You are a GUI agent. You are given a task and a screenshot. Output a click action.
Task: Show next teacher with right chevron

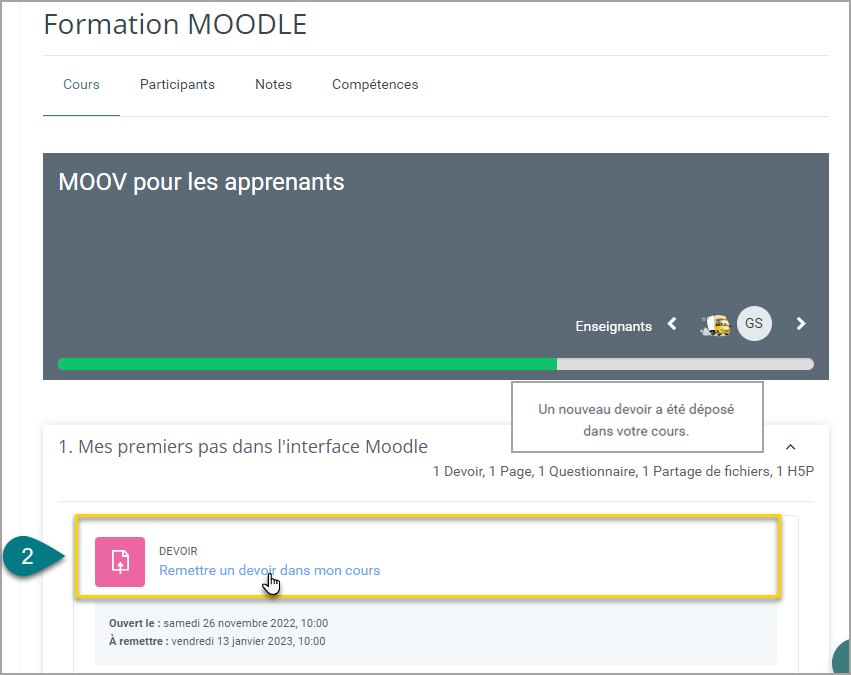[x=801, y=324]
